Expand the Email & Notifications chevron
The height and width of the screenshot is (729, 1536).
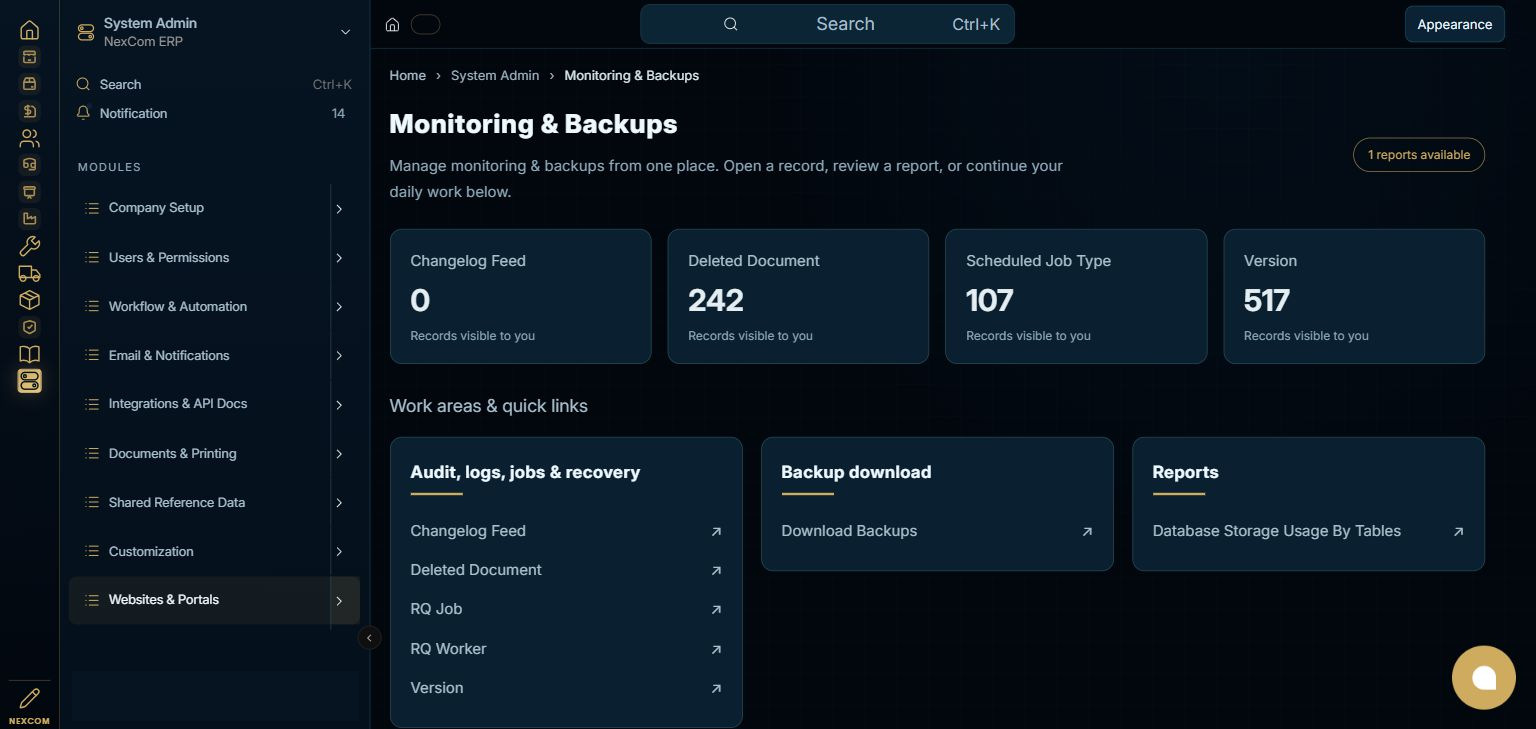click(x=339, y=356)
